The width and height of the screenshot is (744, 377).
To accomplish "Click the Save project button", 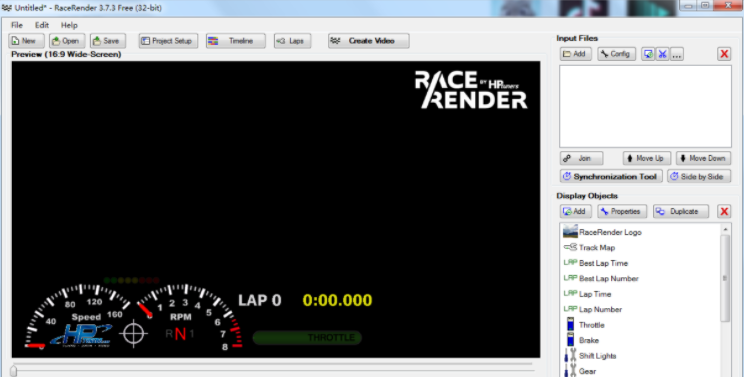I will 108,41.
